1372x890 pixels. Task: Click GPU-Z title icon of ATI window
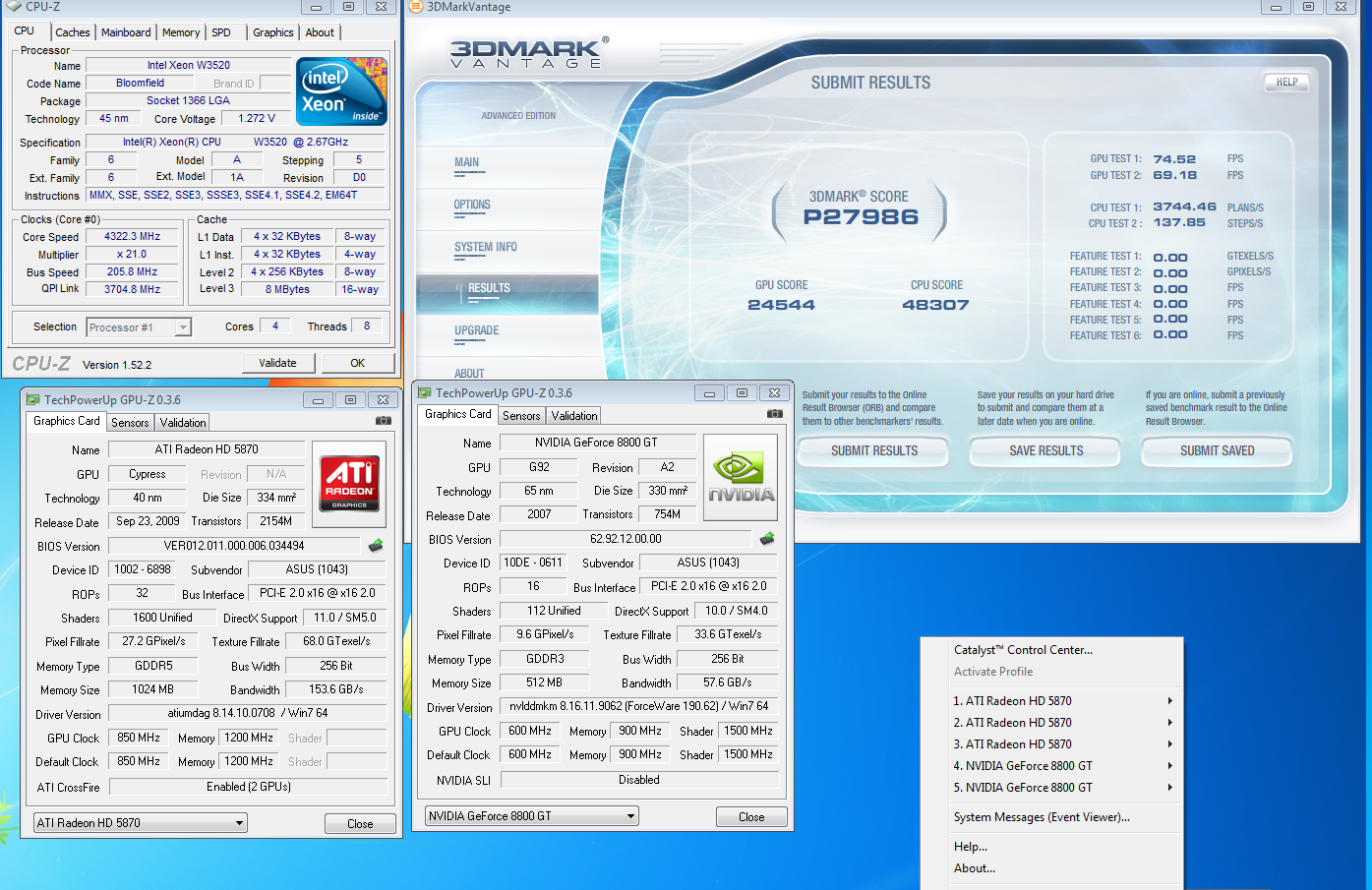[32, 400]
